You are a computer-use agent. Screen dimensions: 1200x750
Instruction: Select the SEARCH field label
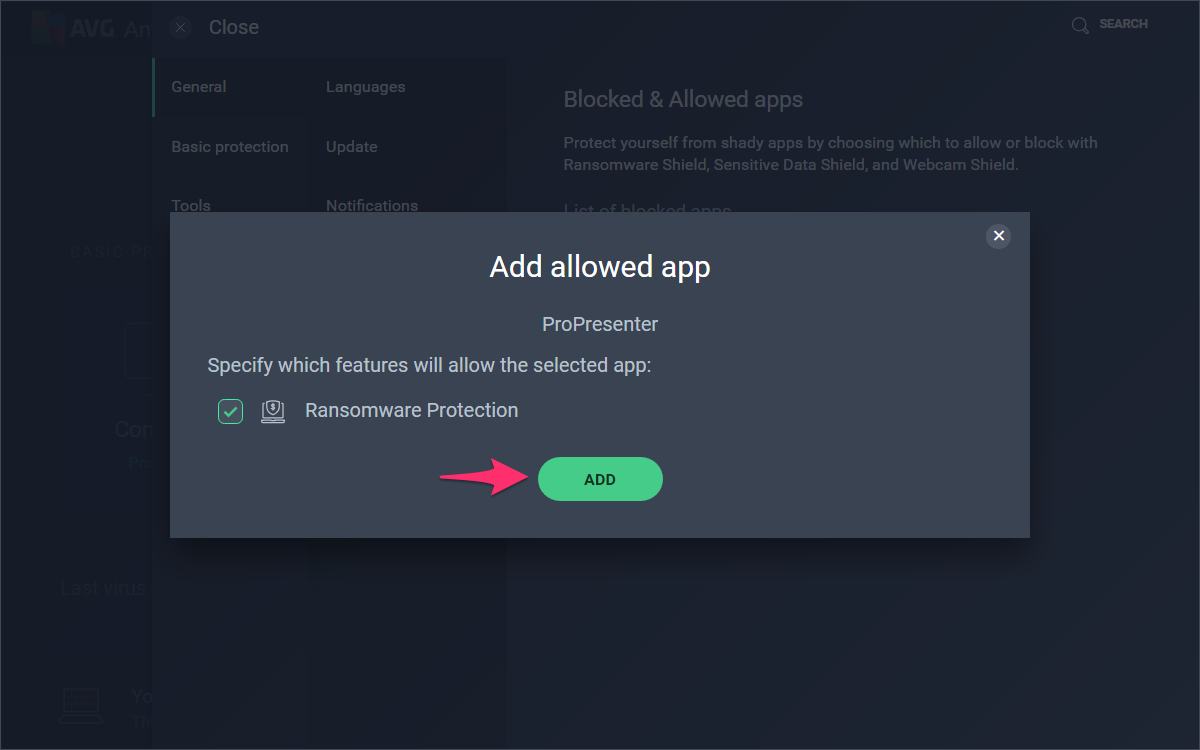pyautogui.click(x=1123, y=24)
